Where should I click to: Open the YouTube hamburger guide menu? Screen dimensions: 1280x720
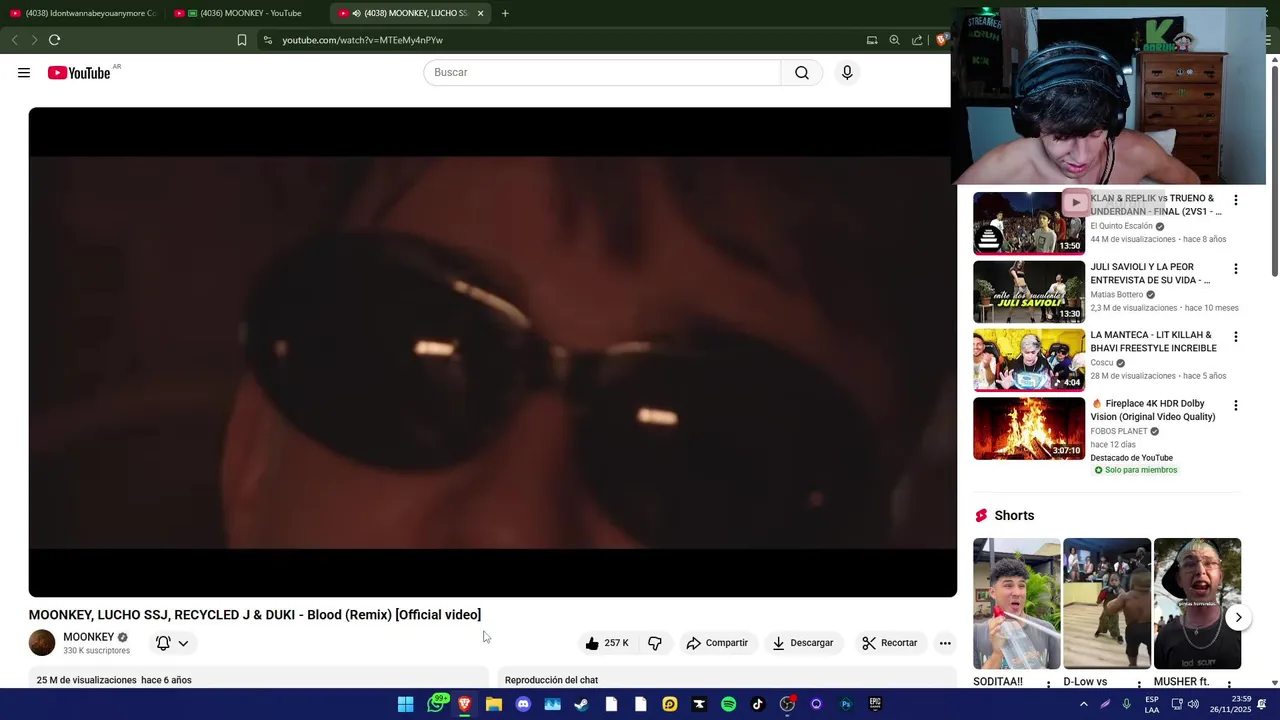point(24,72)
